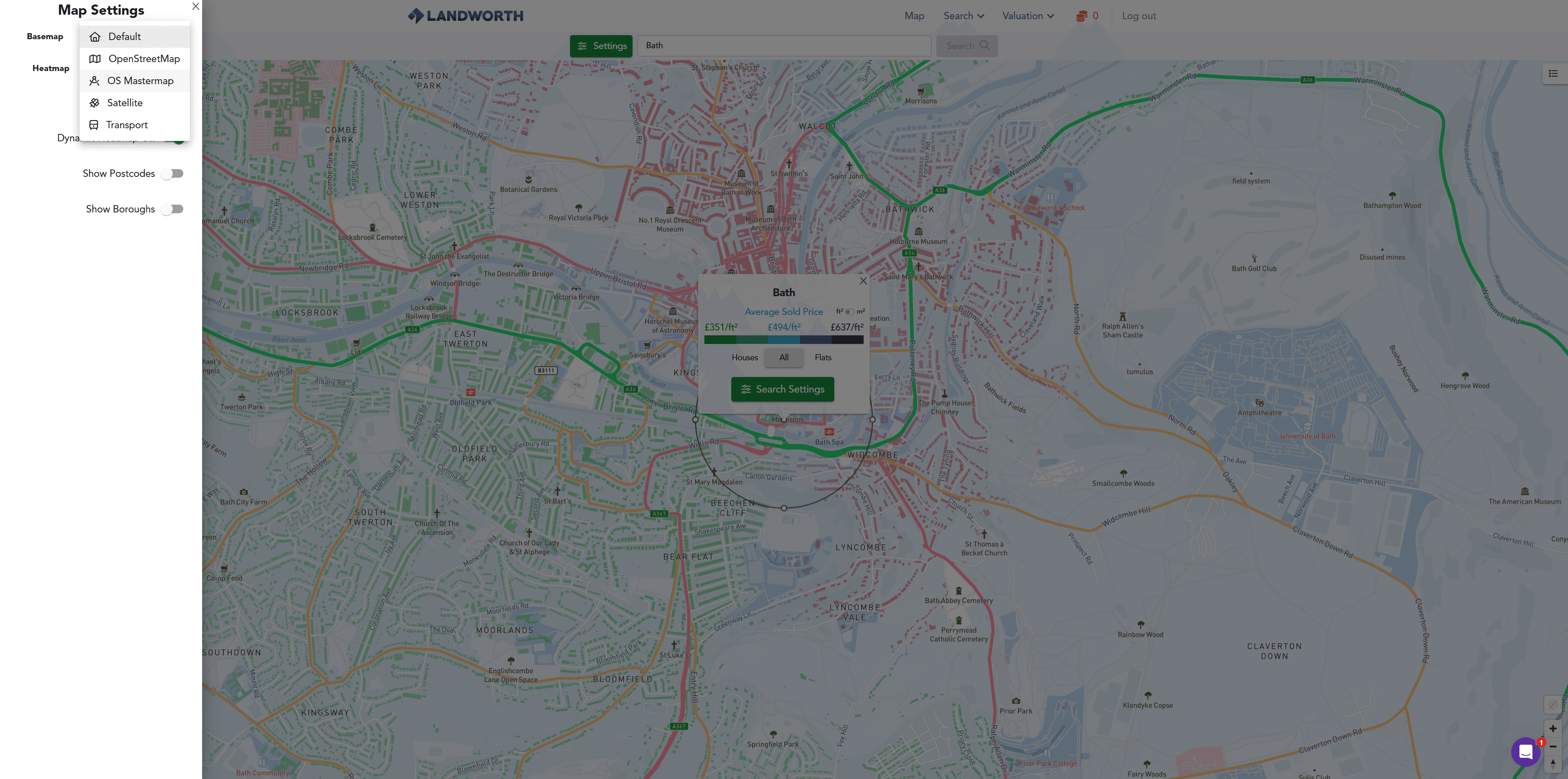Screen dimensions: 1568x779
Task: Choose OpenStreetMap basemap
Action: [x=134, y=58]
